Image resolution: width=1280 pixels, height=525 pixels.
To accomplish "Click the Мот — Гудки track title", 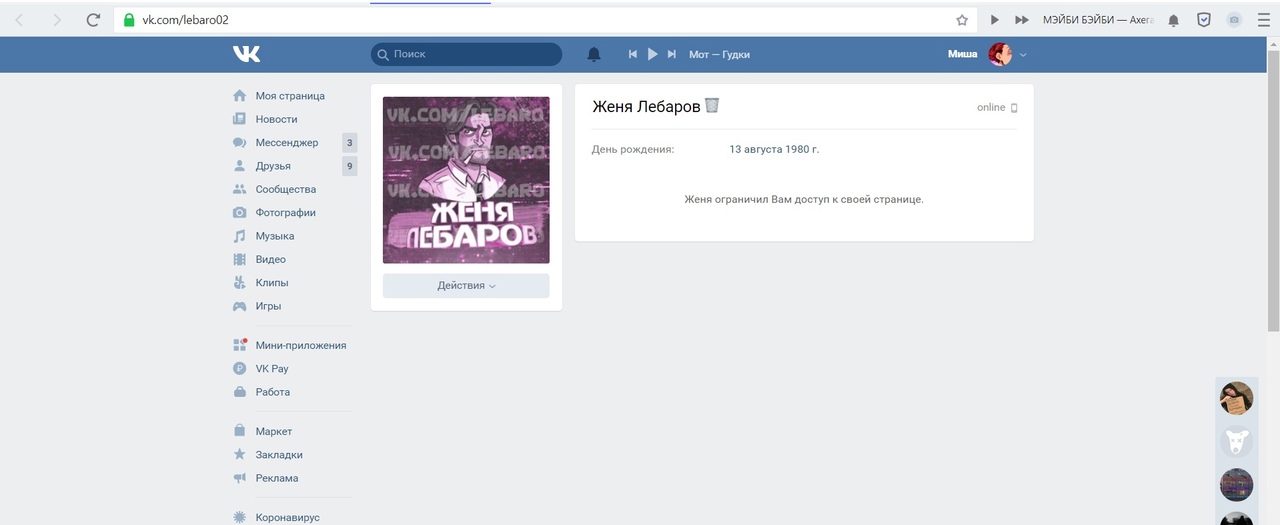I will coord(719,54).
